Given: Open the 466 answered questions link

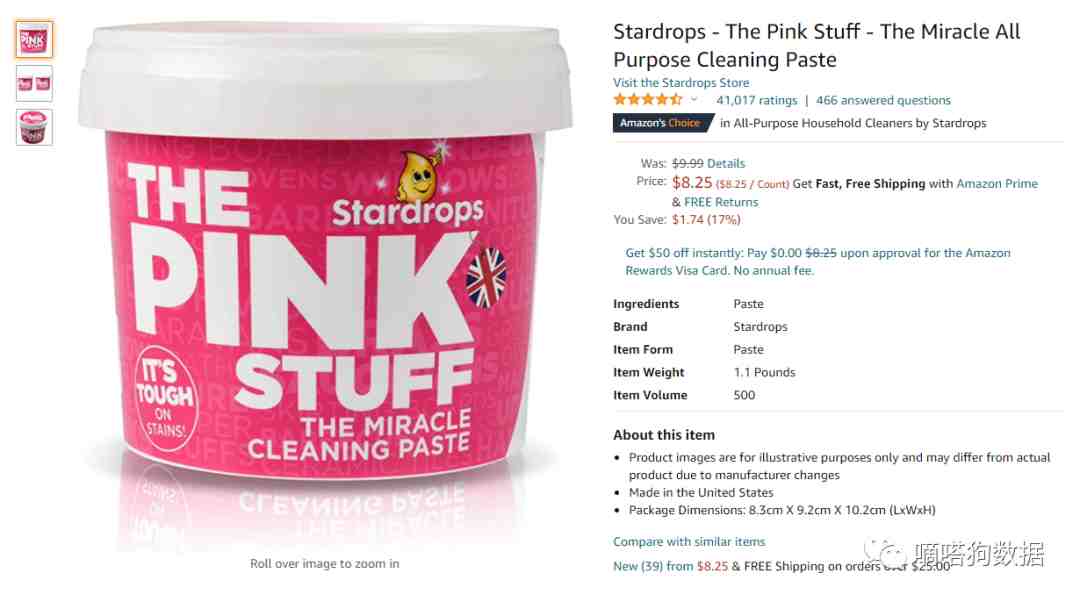Looking at the screenshot, I should coord(883,101).
